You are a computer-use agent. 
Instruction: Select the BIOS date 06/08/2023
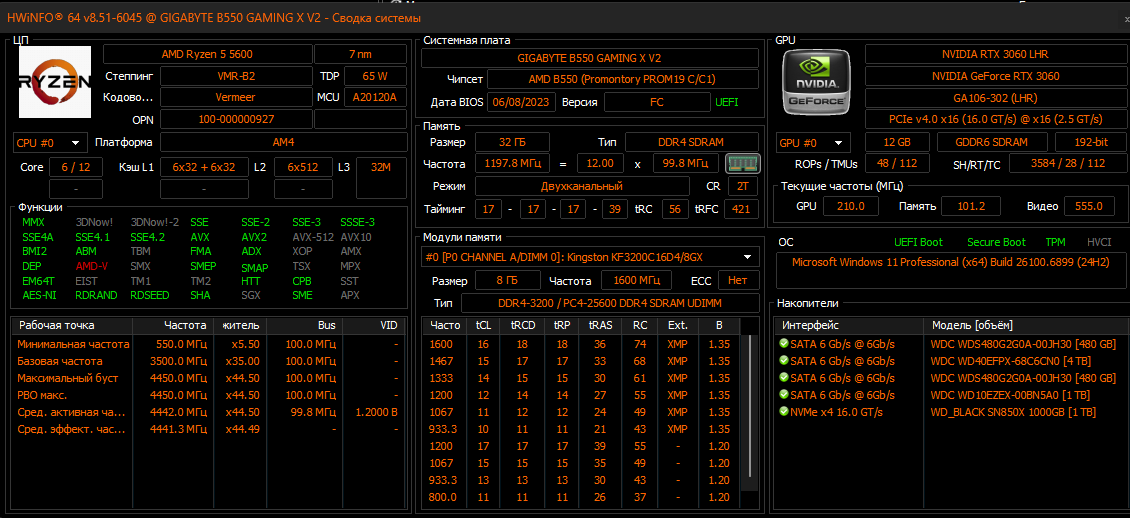[522, 102]
